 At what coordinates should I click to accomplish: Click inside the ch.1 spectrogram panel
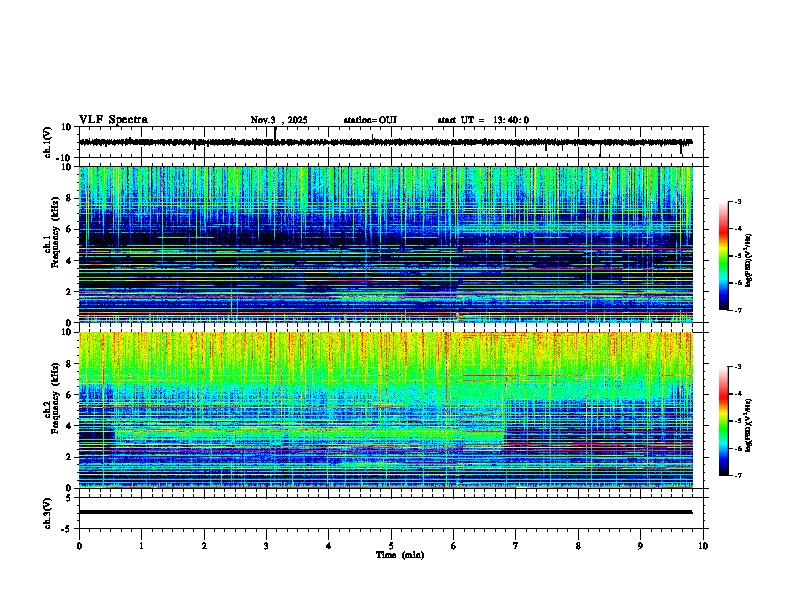tap(386, 244)
